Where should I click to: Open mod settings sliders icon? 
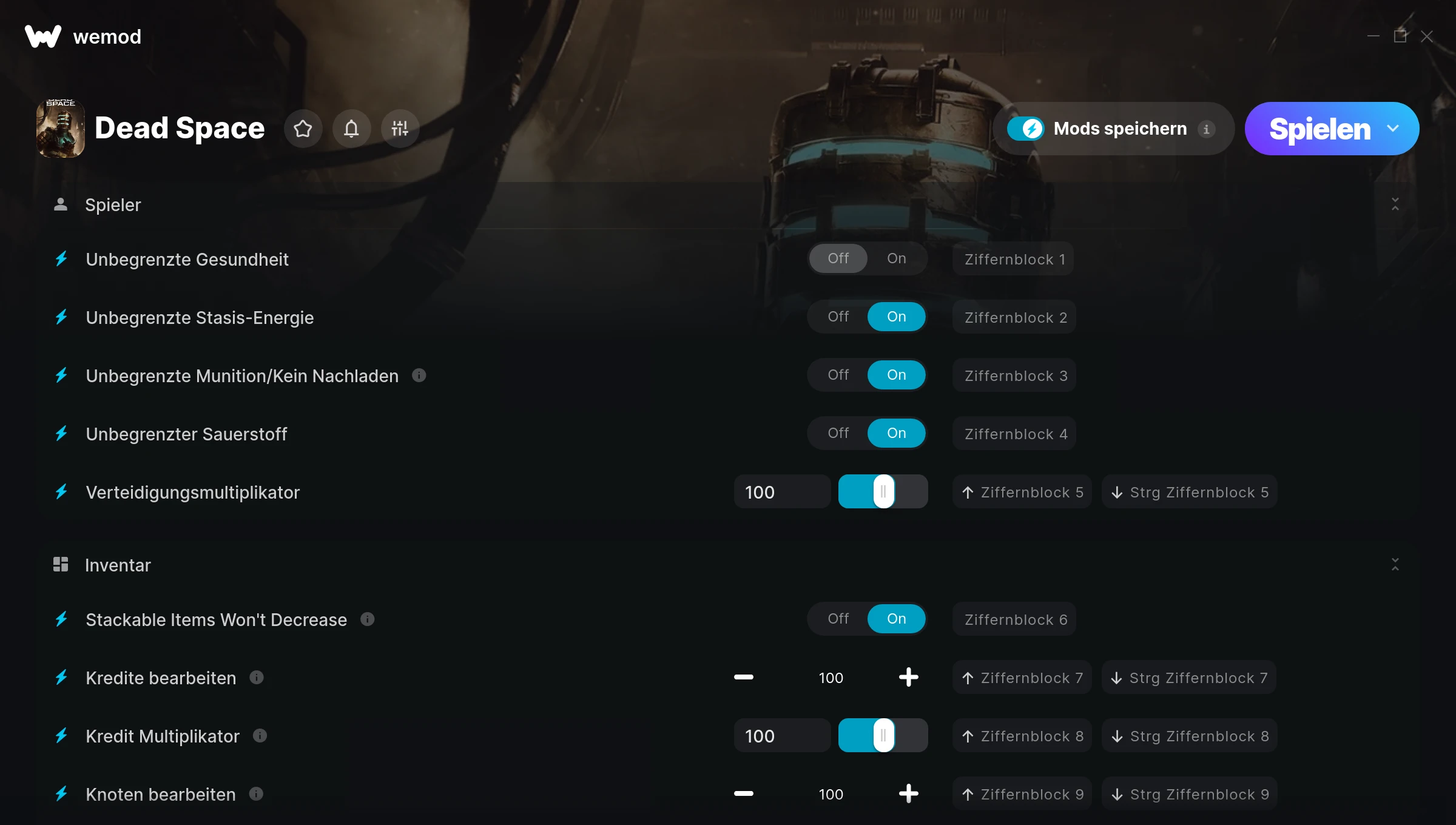click(x=400, y=129)
